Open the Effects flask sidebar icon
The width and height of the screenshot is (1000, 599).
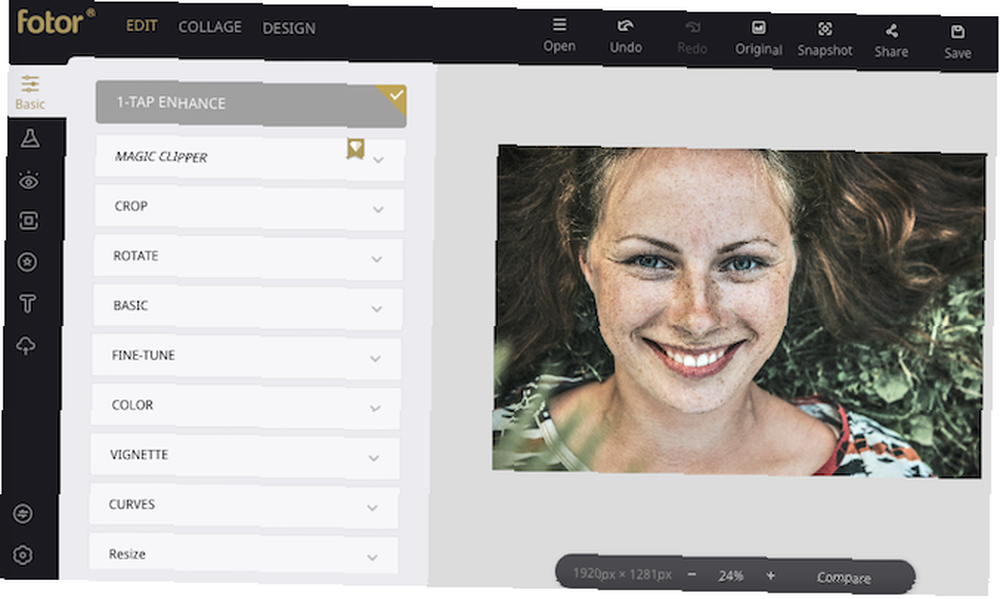(29, 138)
